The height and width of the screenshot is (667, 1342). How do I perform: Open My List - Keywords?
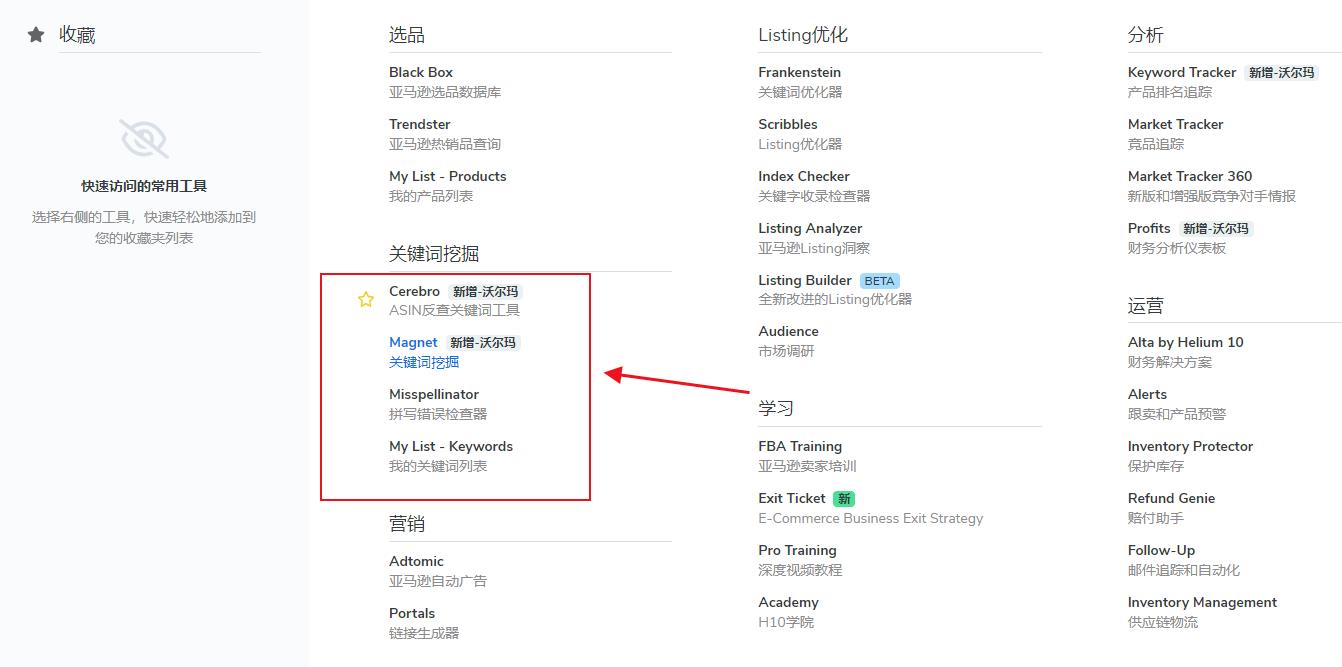tap(450, 447)
